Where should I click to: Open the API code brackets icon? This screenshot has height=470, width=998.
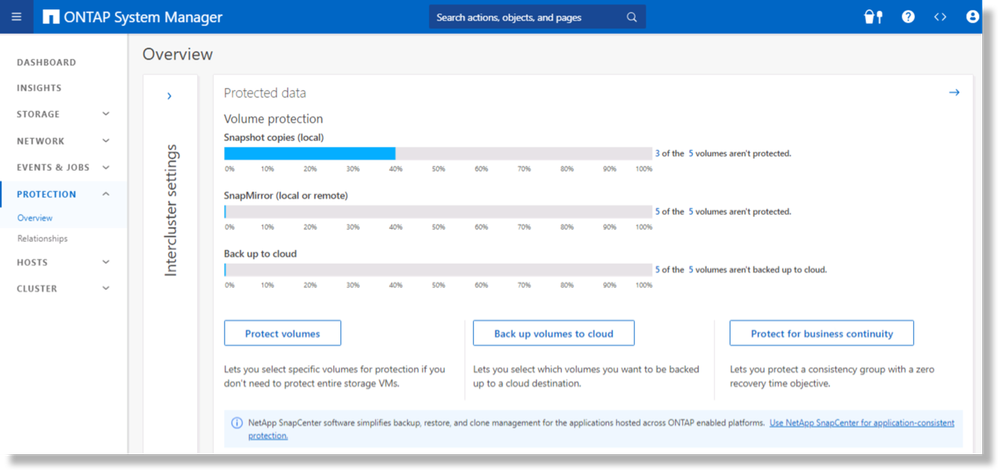click(940, 17)
